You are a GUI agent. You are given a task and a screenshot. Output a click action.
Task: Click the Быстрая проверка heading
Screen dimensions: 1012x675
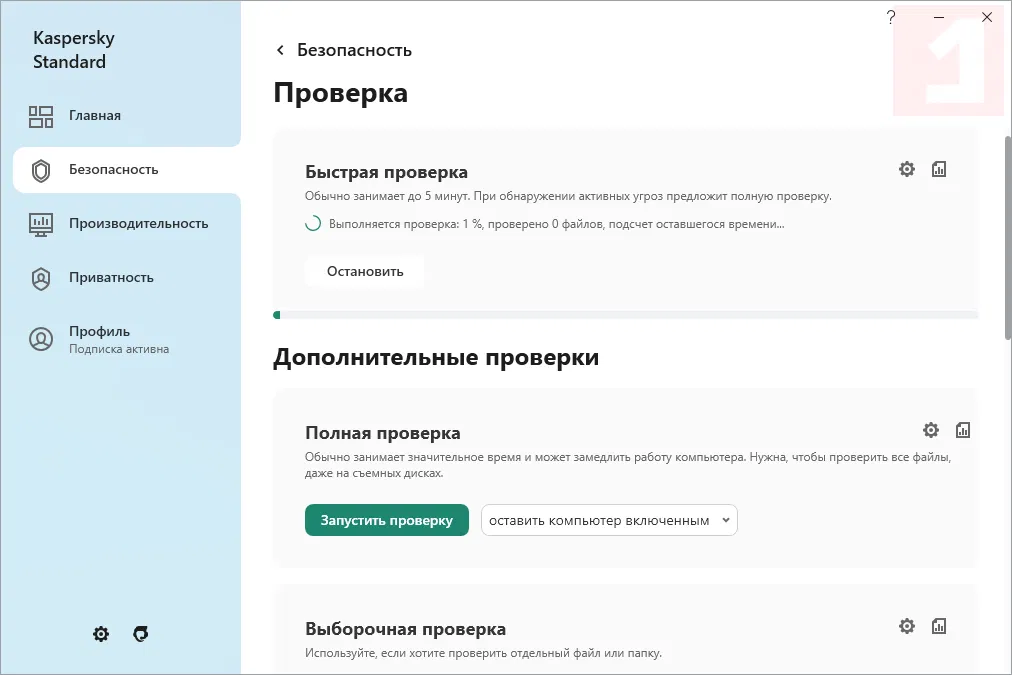386,172
